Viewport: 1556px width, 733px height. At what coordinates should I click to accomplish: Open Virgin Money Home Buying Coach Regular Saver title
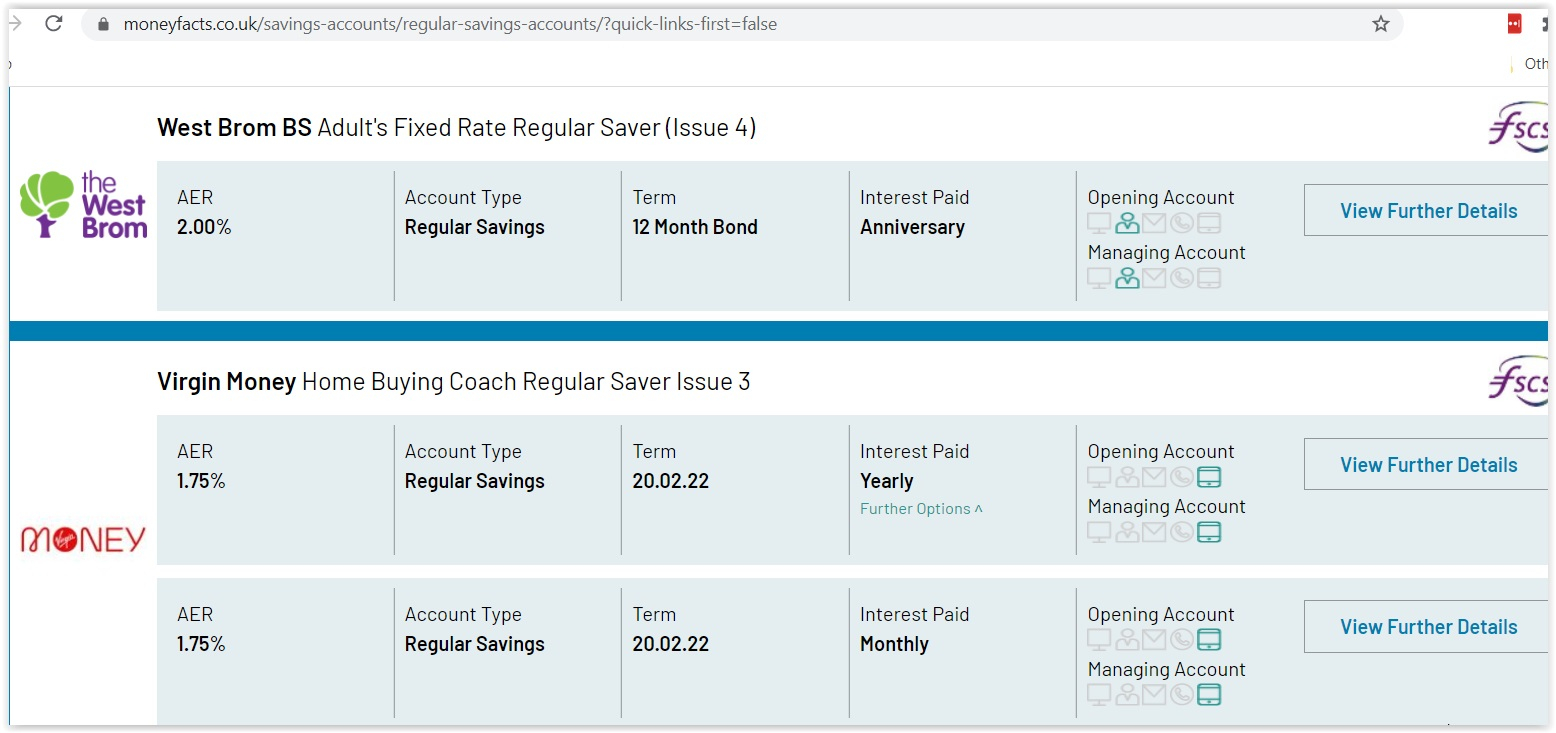(x=453, y=382)
